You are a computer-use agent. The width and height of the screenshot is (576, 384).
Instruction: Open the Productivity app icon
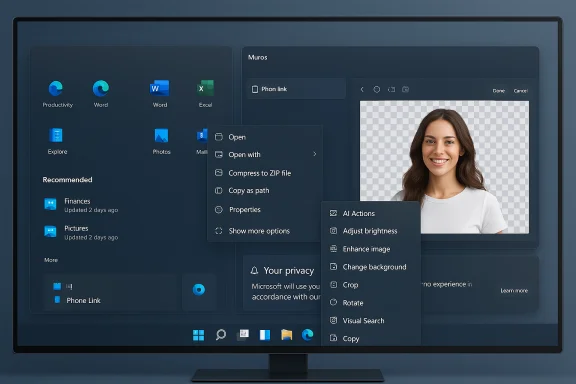[56, 89]
